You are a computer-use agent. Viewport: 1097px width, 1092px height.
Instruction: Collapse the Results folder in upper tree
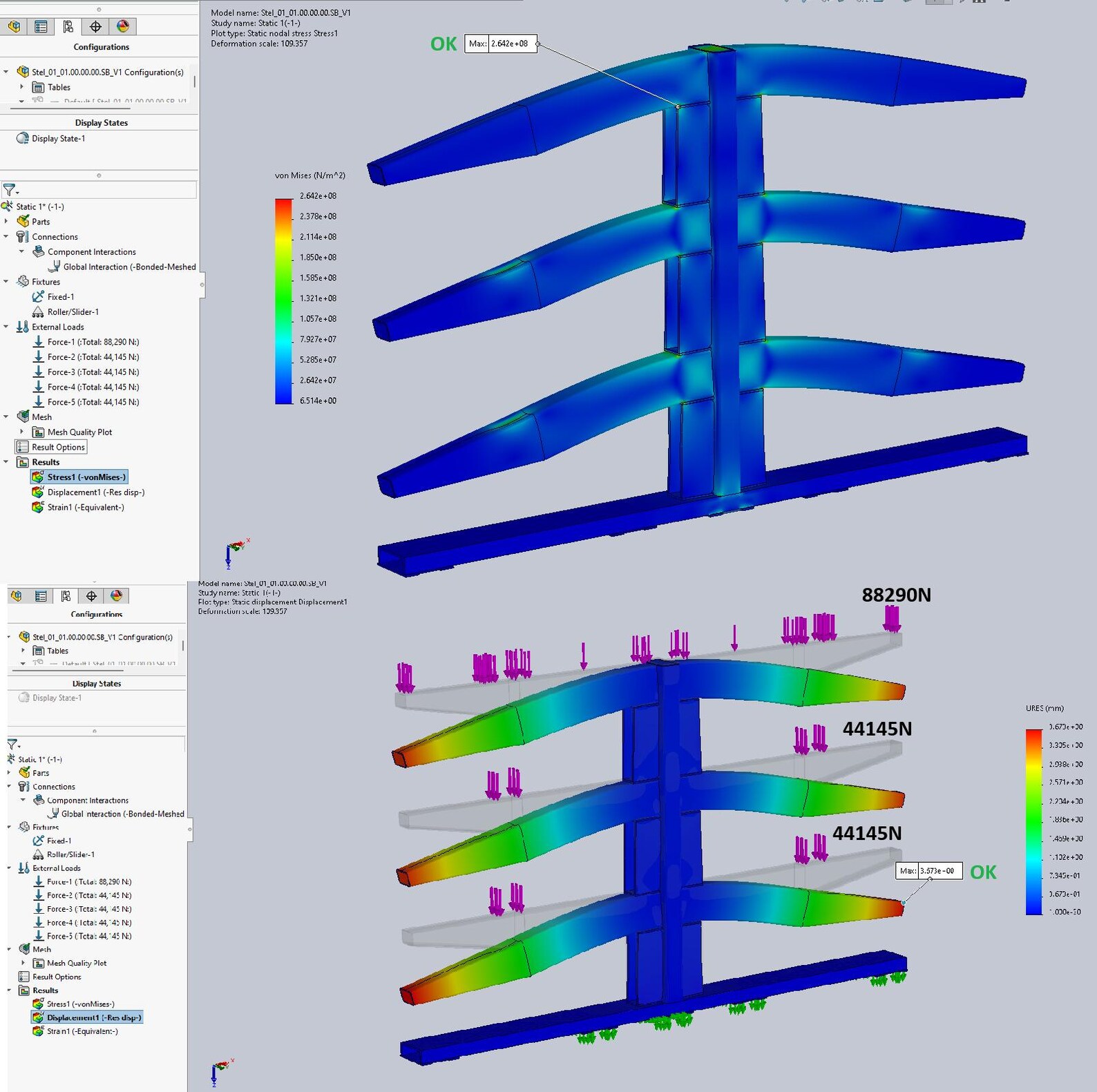point(6,462)
